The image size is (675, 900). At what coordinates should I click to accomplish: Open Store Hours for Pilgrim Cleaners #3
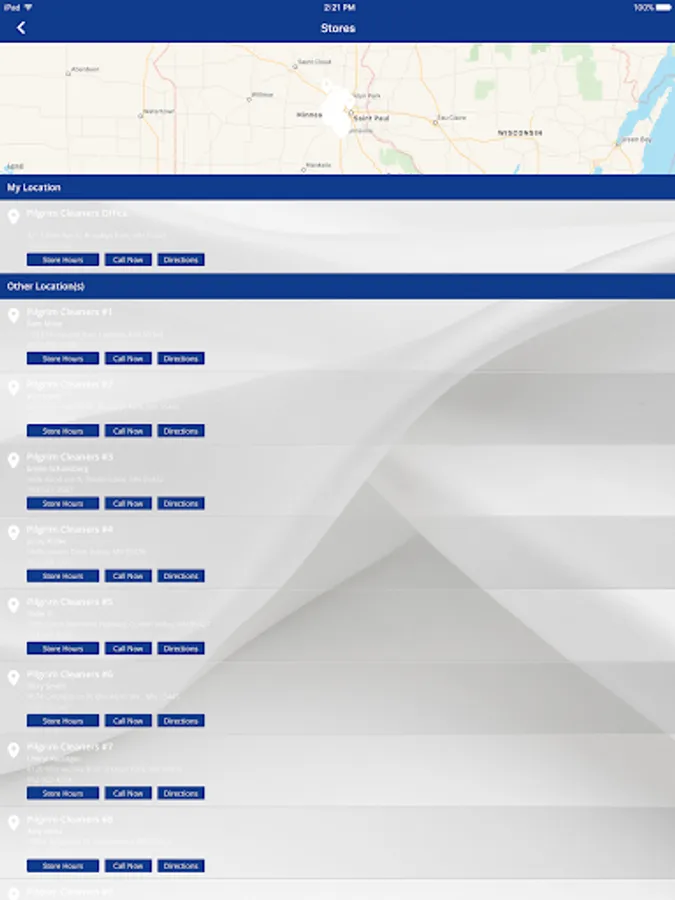pos(63,503)
